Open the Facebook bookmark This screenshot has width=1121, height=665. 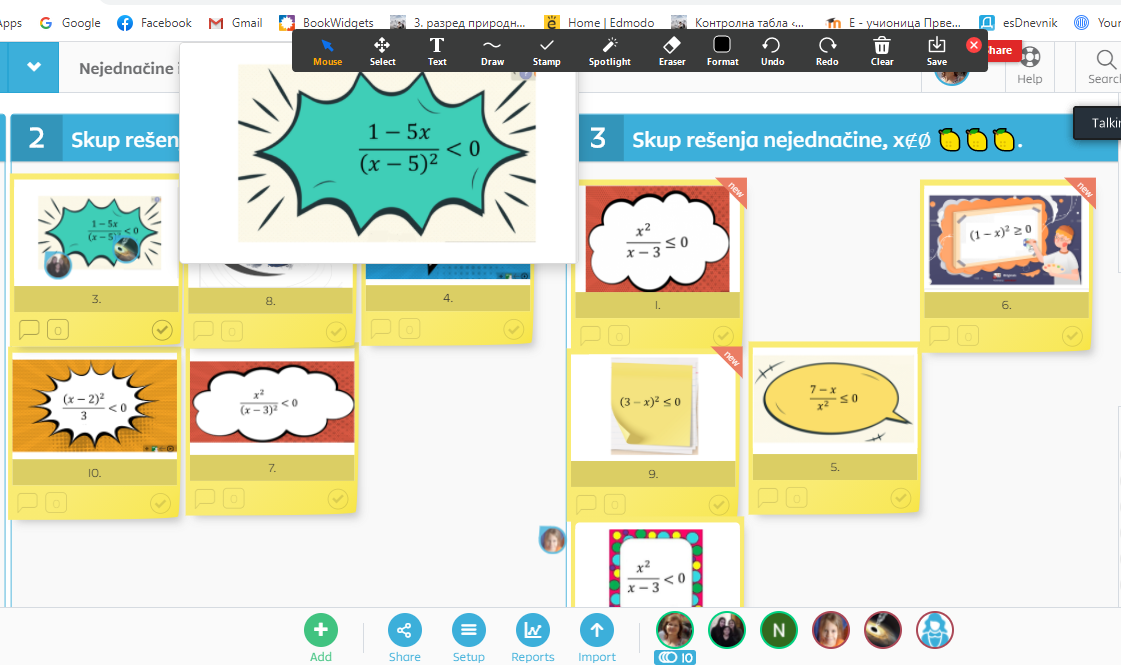pyautogui.click(x=154, y=22)
